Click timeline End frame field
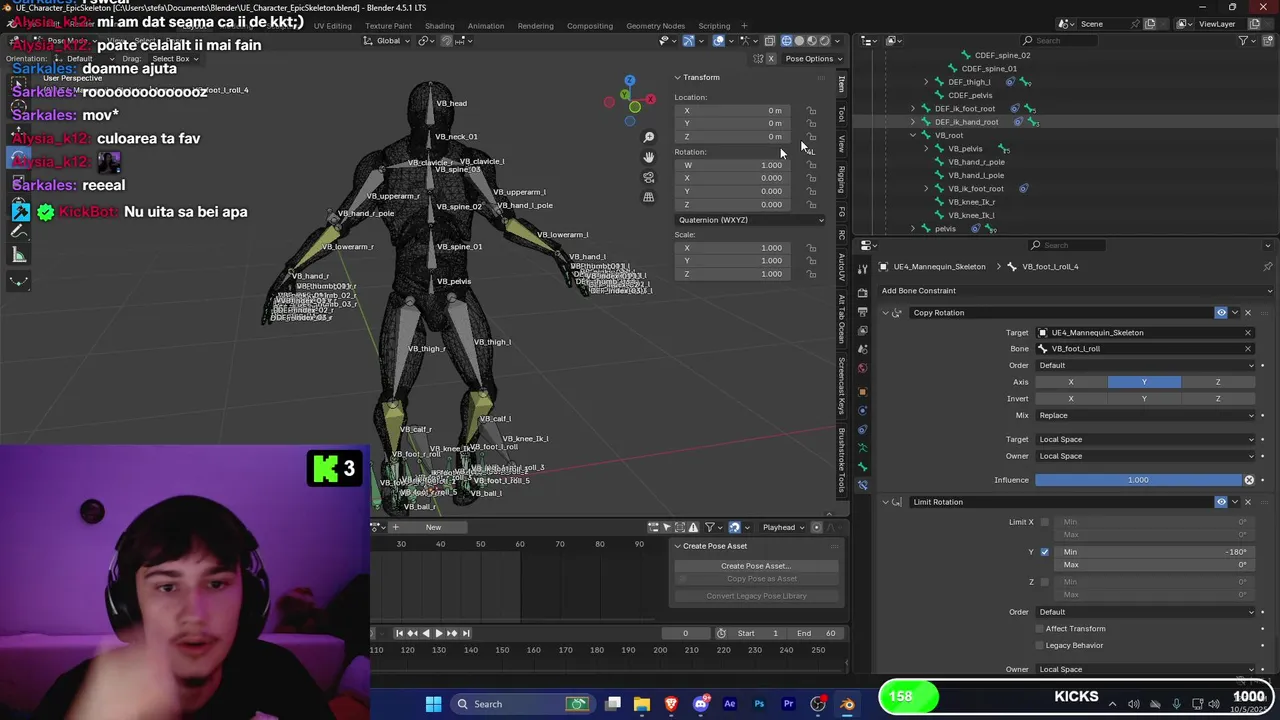The image size is (1280, 720). click(x=817, y=633)
